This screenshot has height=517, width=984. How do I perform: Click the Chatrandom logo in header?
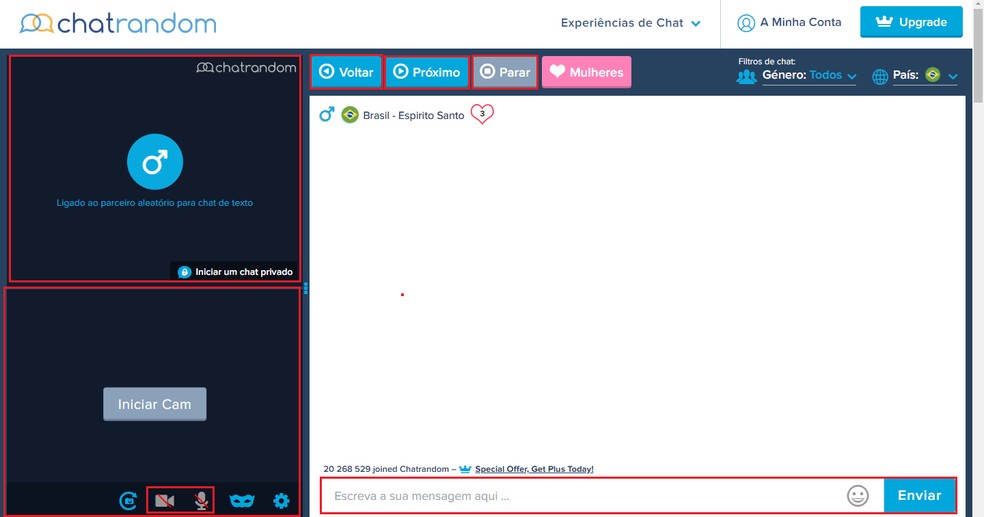[x=118, y=24]
